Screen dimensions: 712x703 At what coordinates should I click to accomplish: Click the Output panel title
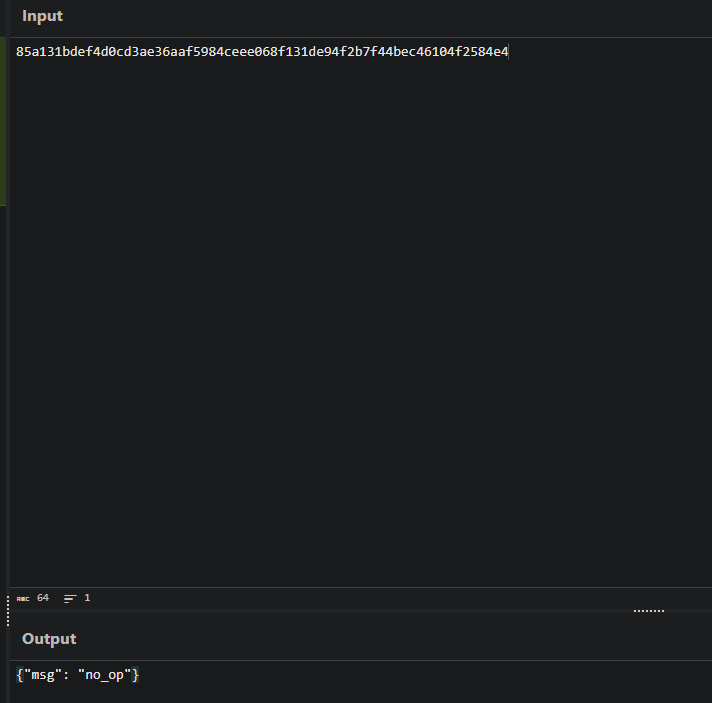(x=49, y=639)
